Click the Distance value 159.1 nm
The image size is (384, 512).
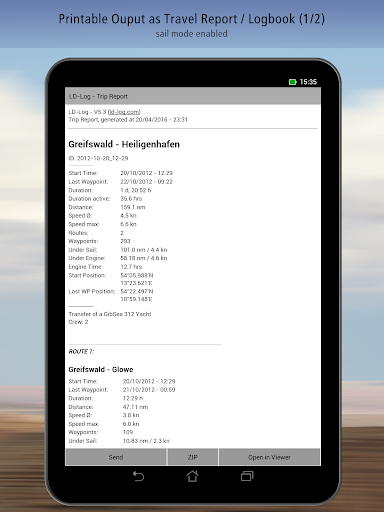[133, 207]
